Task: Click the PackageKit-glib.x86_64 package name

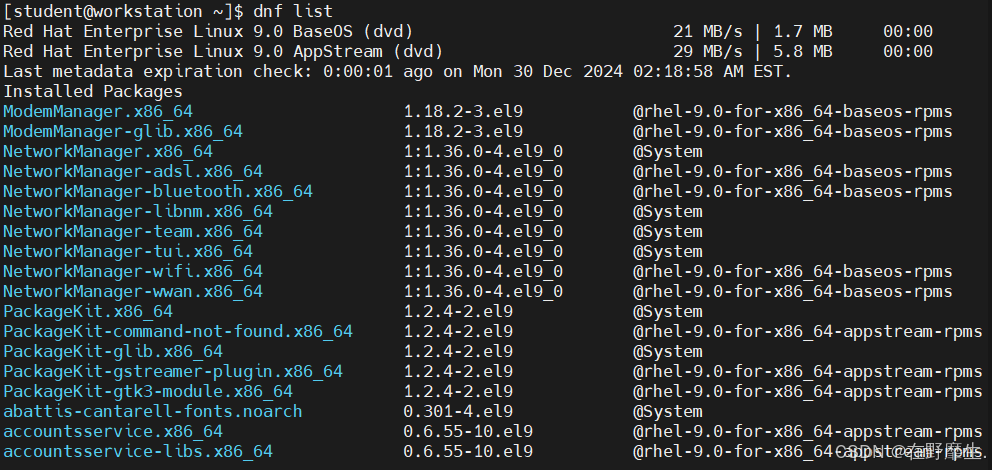Action: pos(113,352)
